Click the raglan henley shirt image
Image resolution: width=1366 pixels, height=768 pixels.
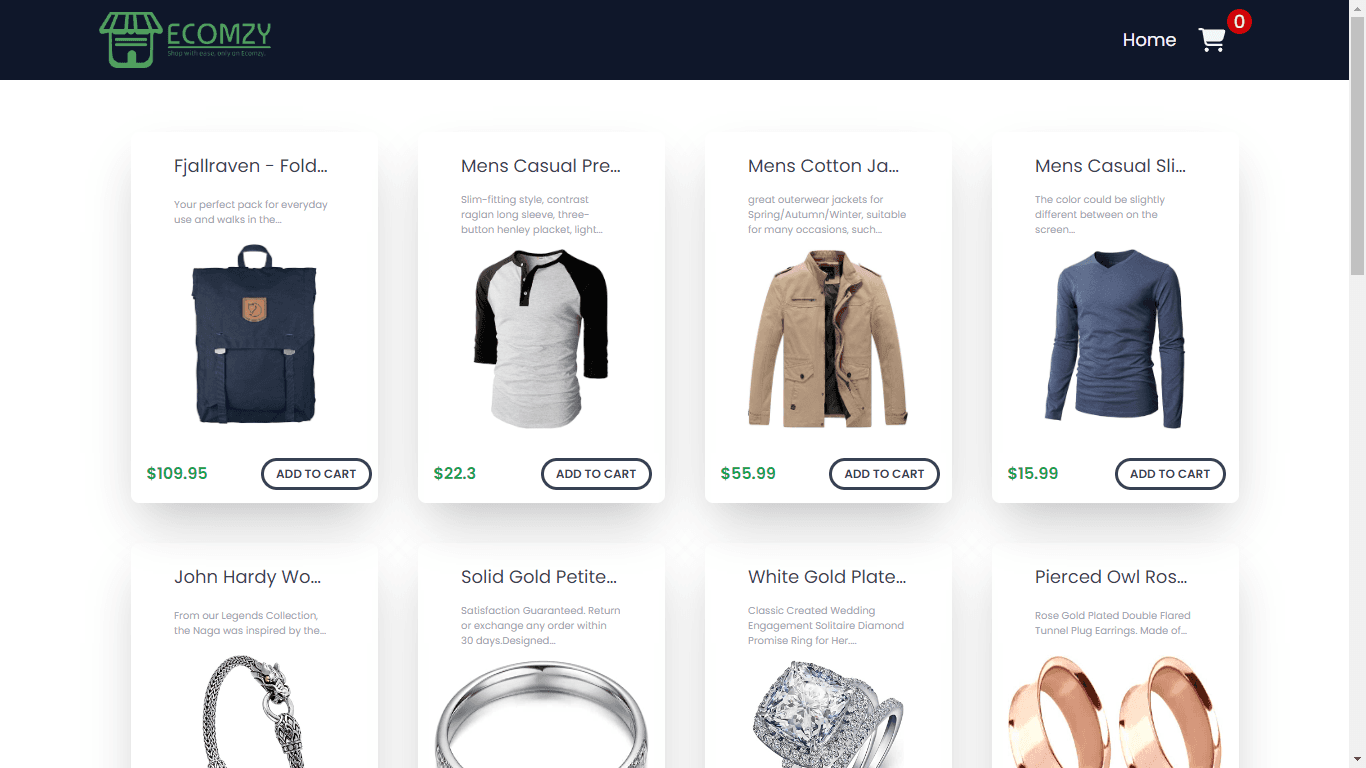(541, 338)
